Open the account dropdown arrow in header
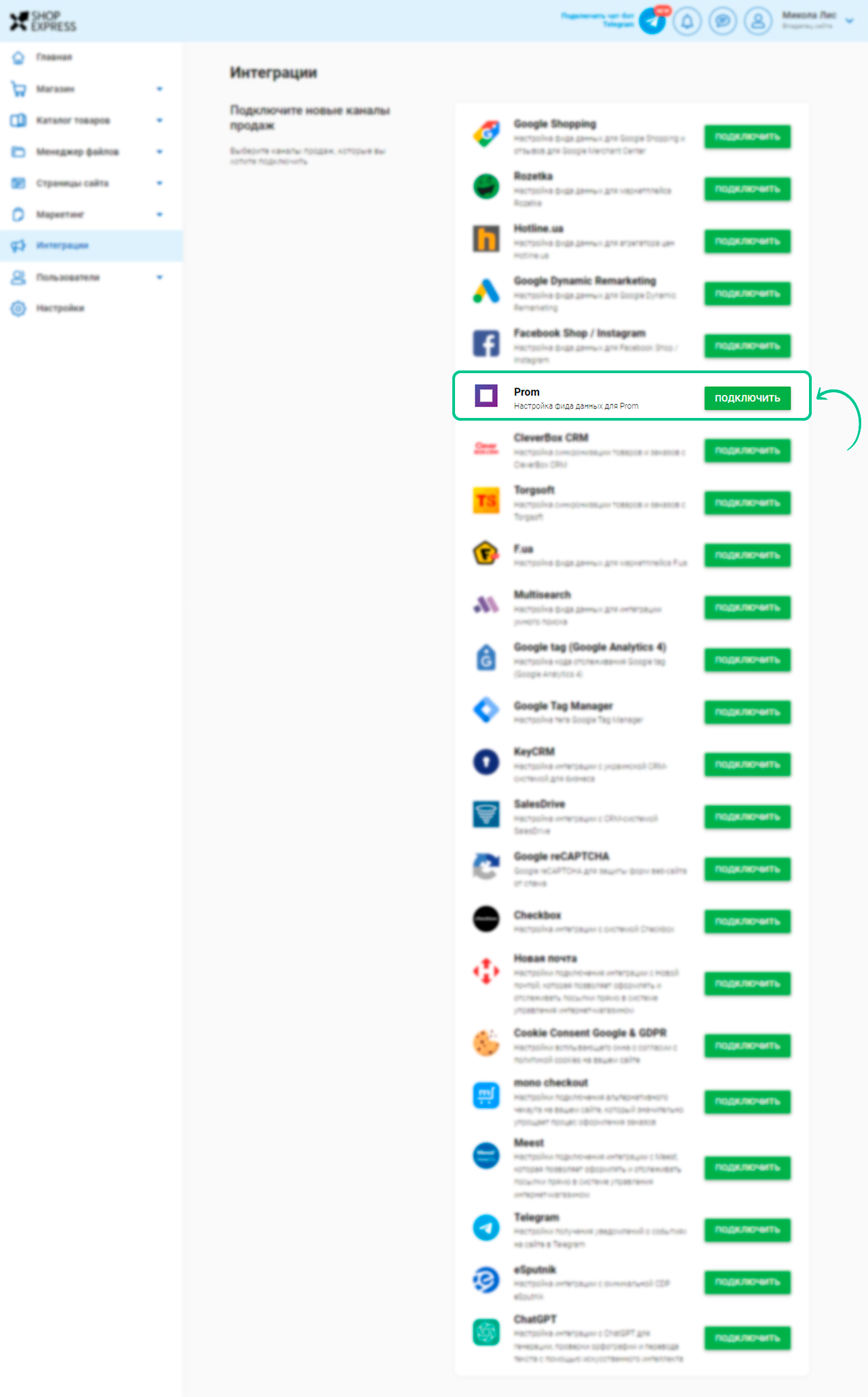 [850, 21]
